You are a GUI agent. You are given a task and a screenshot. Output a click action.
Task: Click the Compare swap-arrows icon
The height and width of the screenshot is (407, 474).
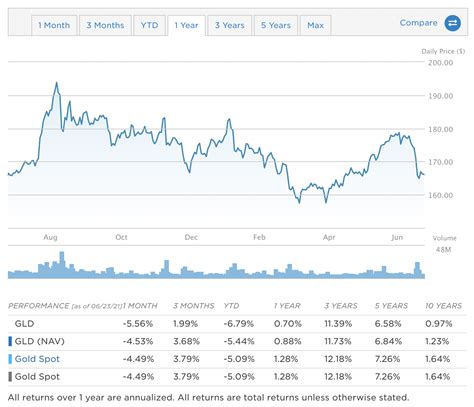coord(453,23)
